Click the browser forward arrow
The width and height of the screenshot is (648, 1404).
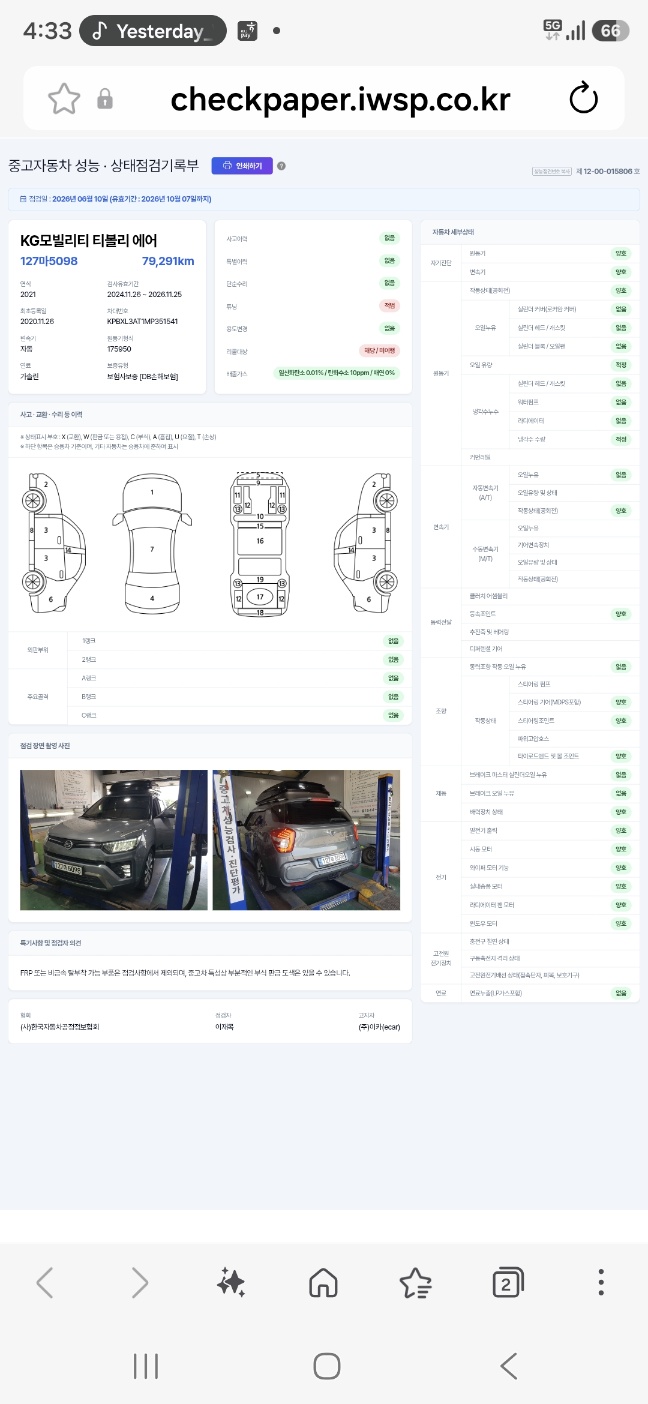click(x=139, y=1282)
